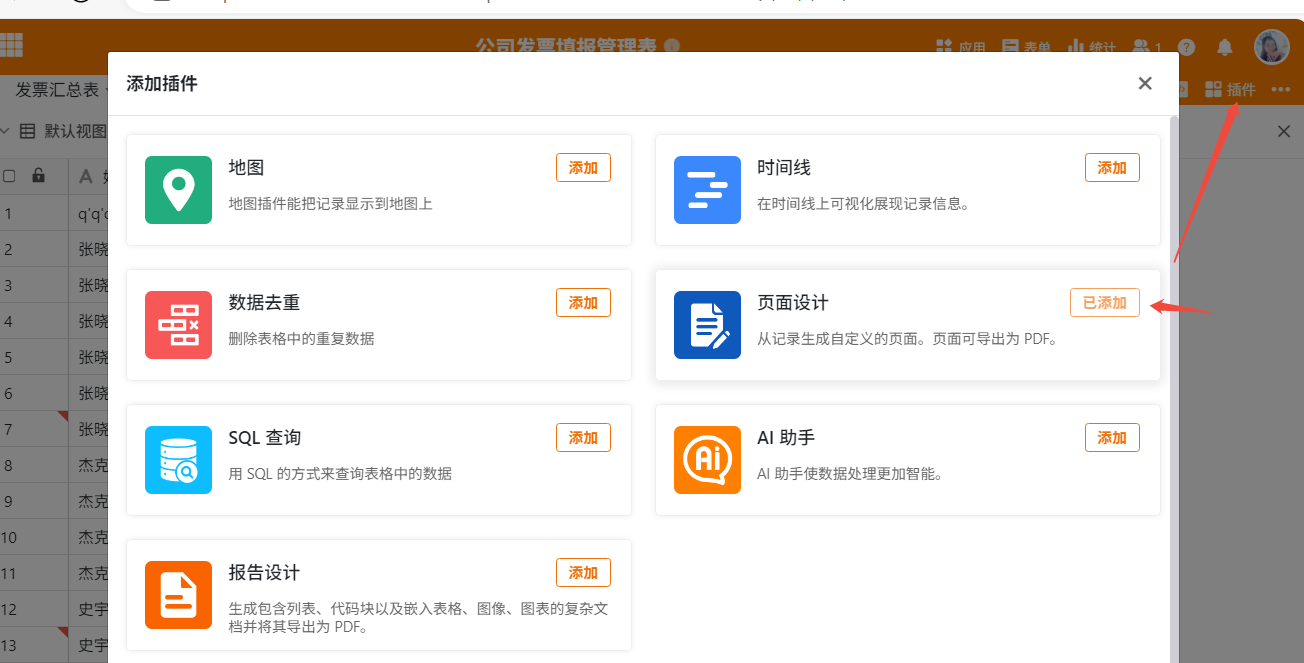Click the AI assistant orange icon
Image resolution: width=1304 pixels, height=663 pixels.
click(707, 460)
